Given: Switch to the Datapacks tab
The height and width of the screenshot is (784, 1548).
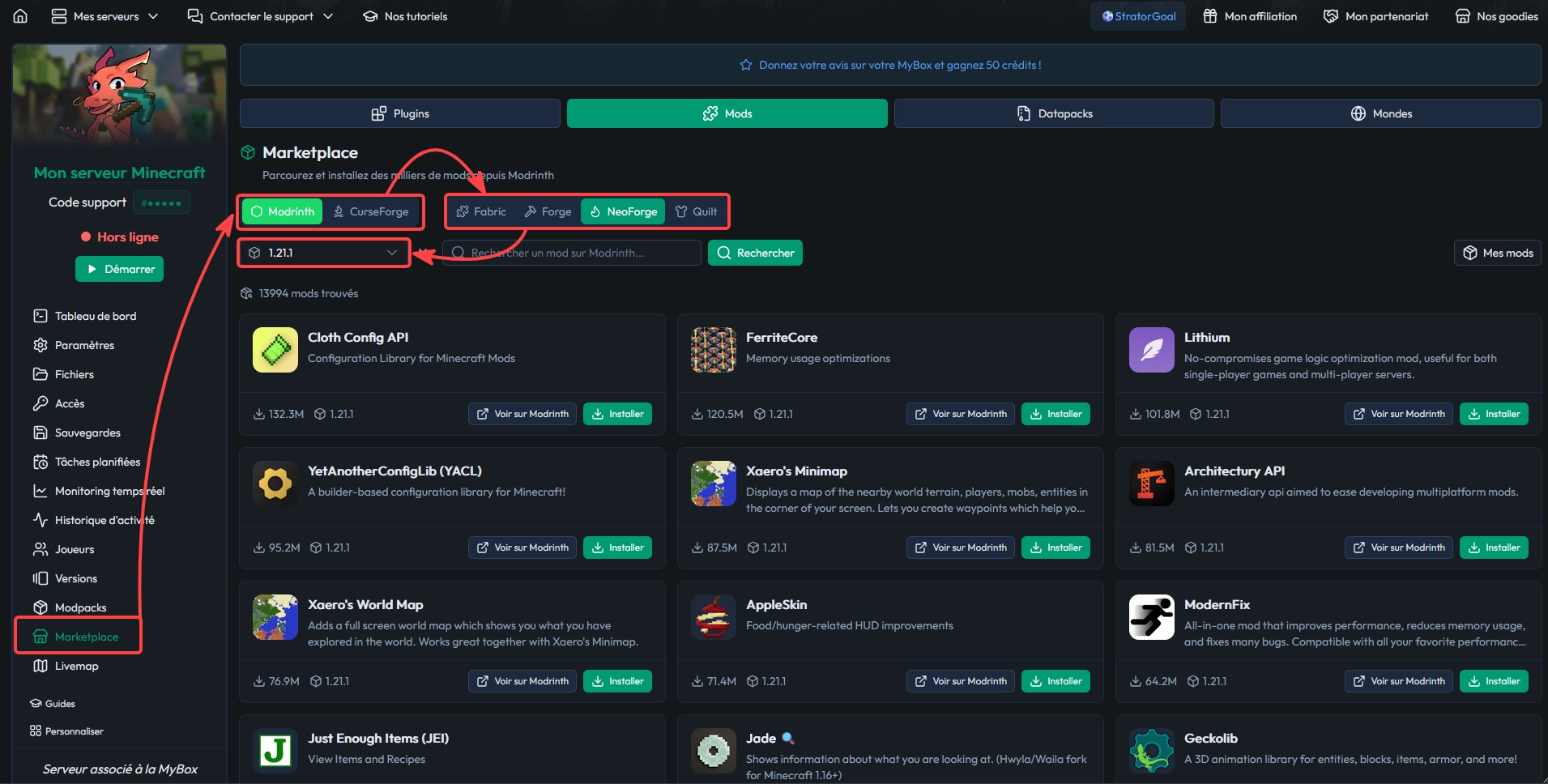Looking at the screenshot, I should pos(1054,113).
